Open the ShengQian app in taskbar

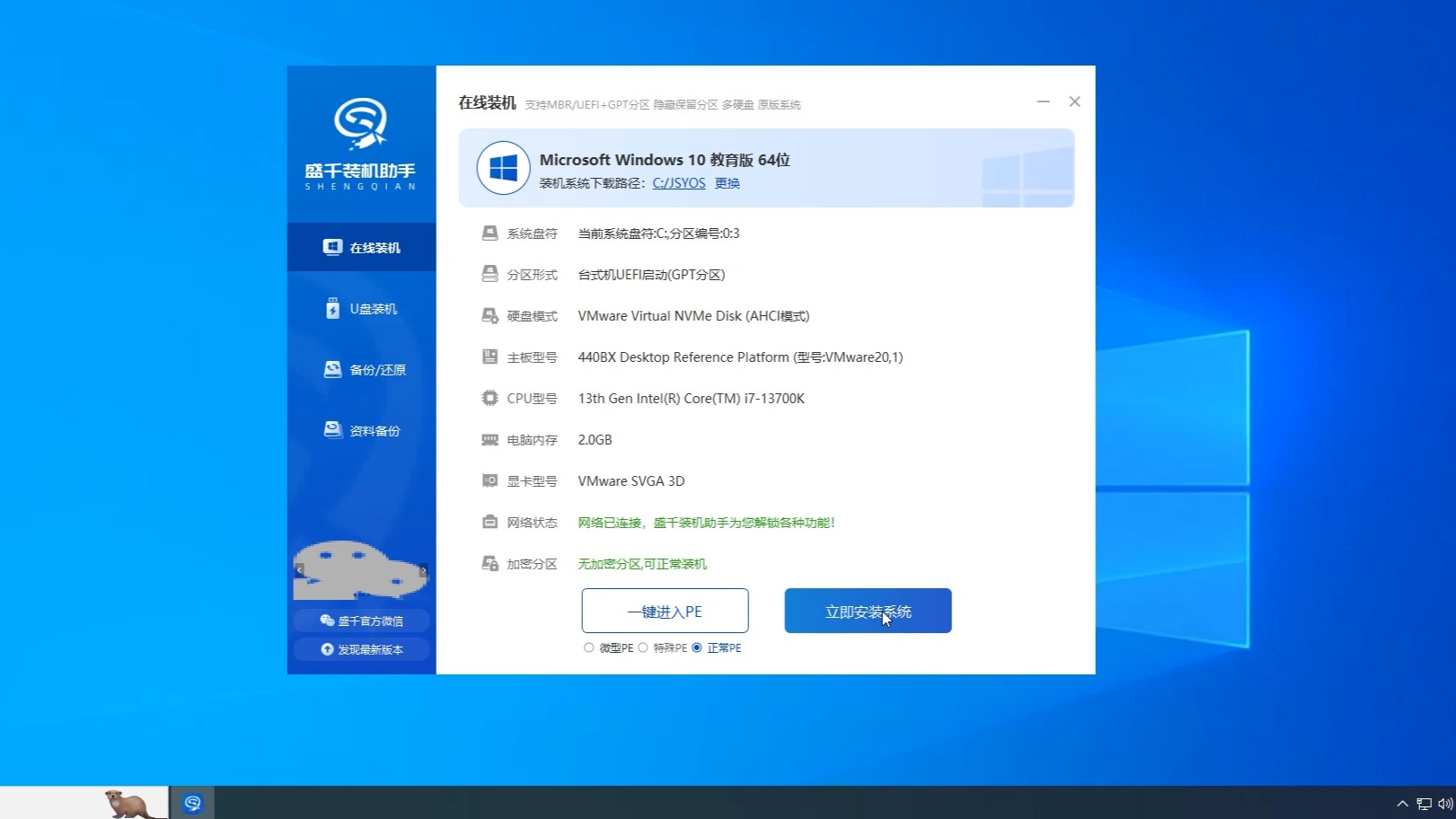click(192, 803)
